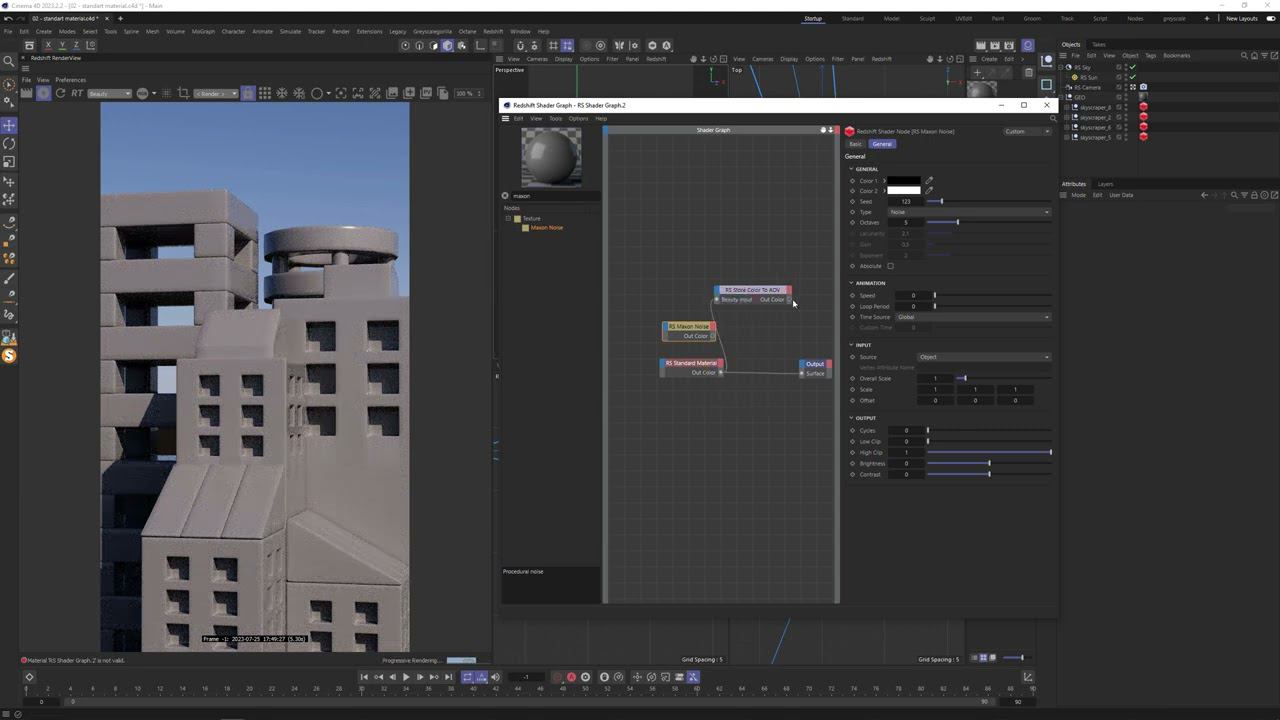Click the search magnifier icon at top left
1280x720 pixels.
coord(9,61)
